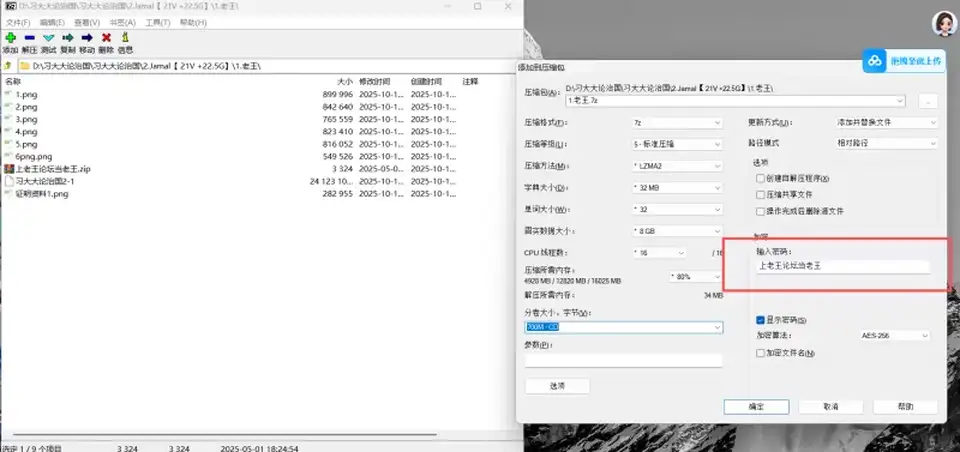Open the encryption method AES-256 dropdown
The height and width of the screenshot is (452, 960).
click(x=894, y=336)
